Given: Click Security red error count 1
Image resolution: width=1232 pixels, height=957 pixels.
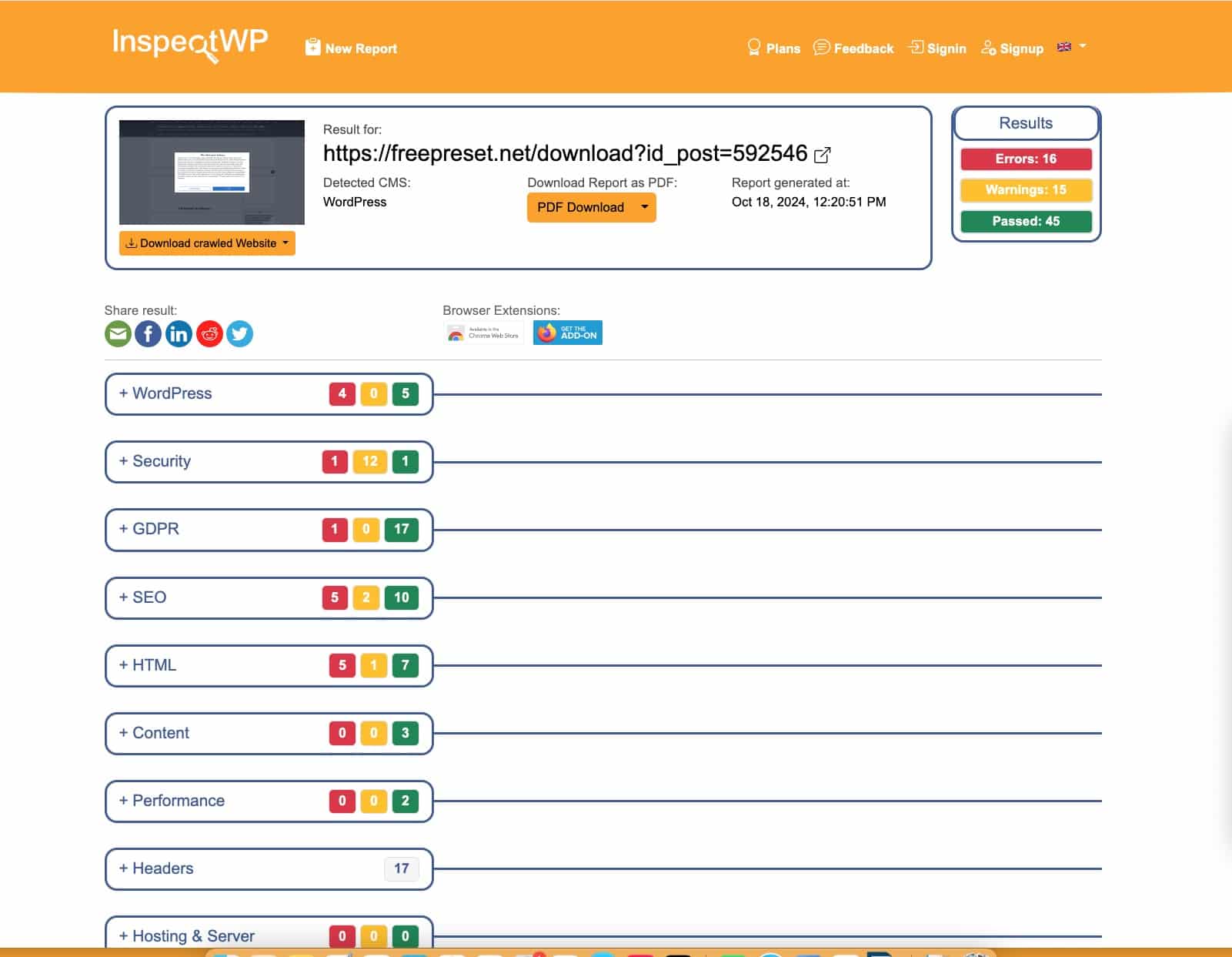Looking at the screenshot, I should pyautogui.click(x=335, y=461).
